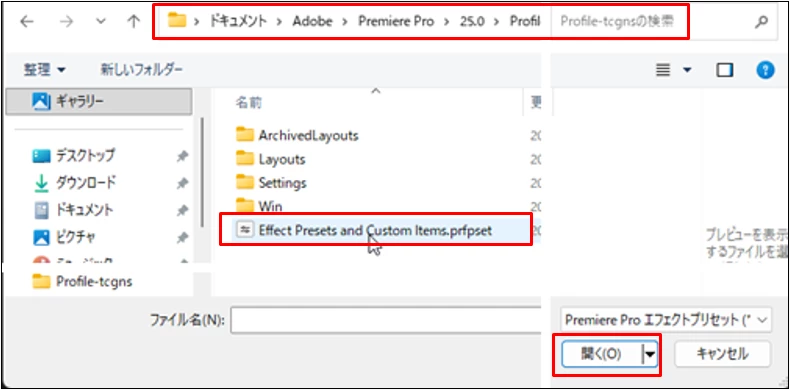
Task: Click the 開く(O) button
Action: 601,354
